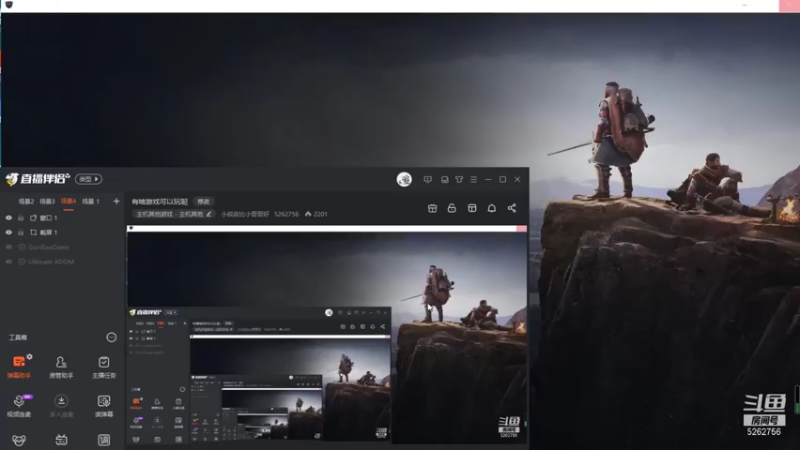Click app icon in background window title bar
The width and height of the screenshot is (800, 450).
pos(9,5)
